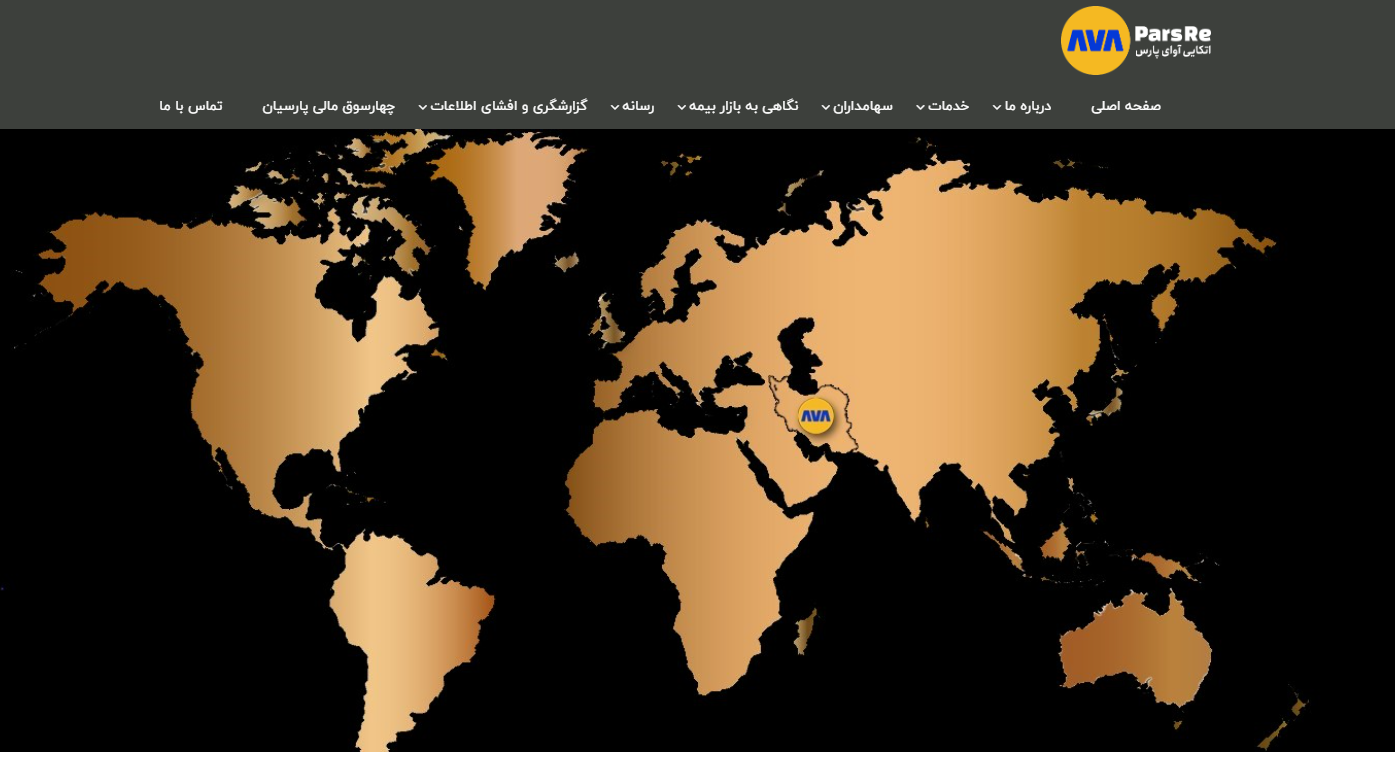Select the خدمات menu item
This screenshot has width=1395, height=766.
948,106
